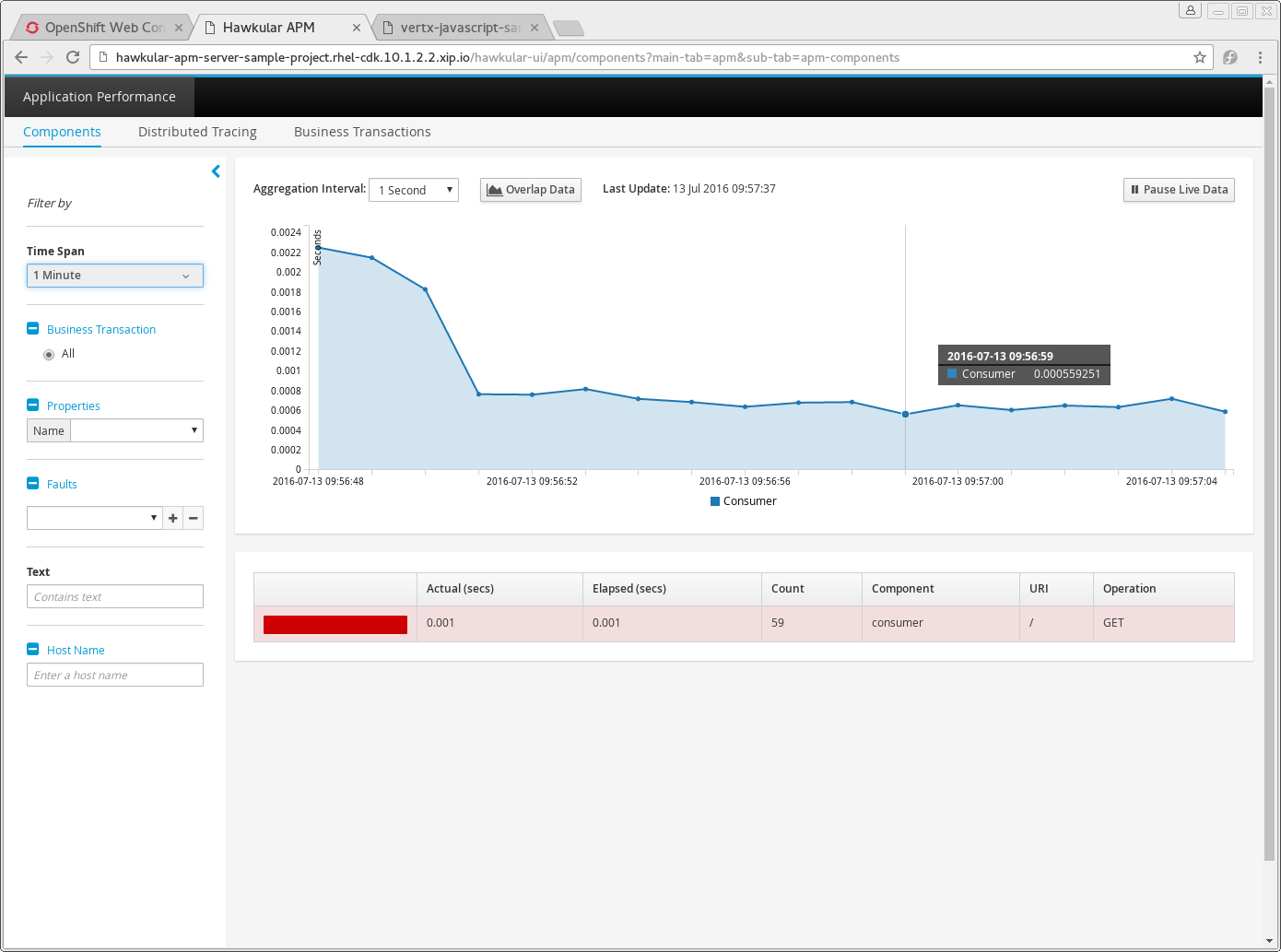Close the OpenShift Web Console tab
Image resolution: width=1281 pixels, height=952 pixels.
[179, 28]
